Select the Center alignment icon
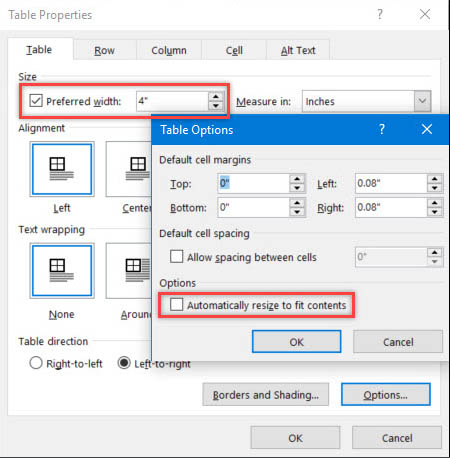The image size is (450, 458). [x=129, y=169]
